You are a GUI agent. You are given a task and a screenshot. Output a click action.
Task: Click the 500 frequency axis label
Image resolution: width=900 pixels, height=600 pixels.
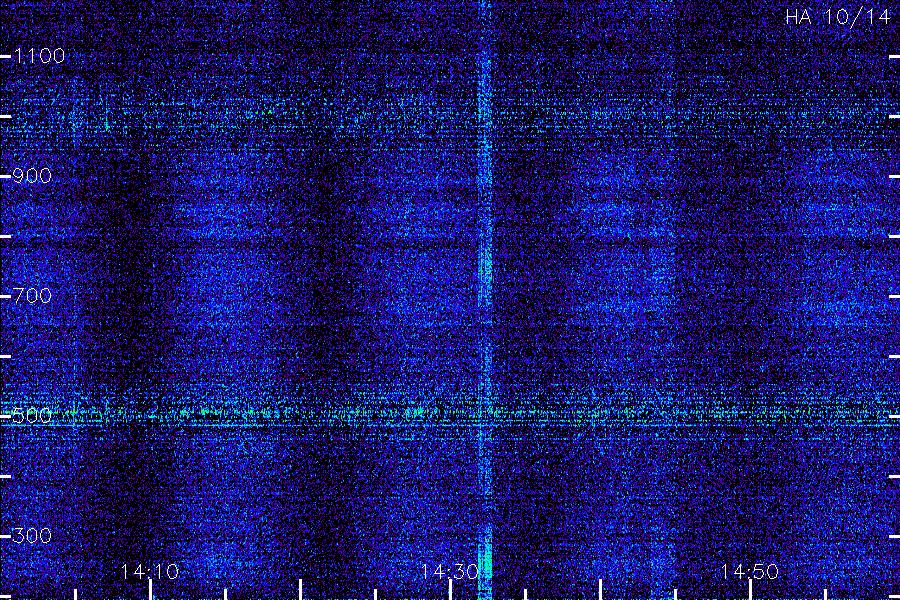(x=32, y=416)
